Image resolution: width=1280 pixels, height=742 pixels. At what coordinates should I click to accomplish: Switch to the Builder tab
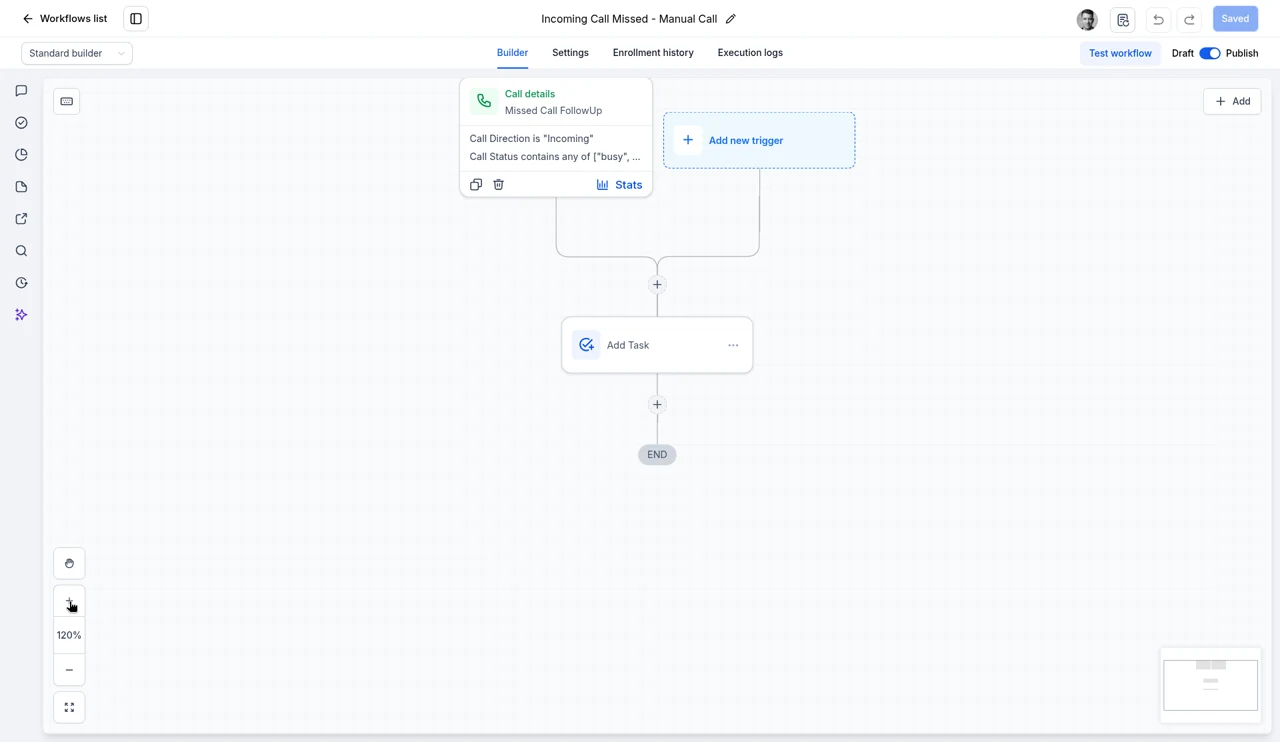[512, 53]
